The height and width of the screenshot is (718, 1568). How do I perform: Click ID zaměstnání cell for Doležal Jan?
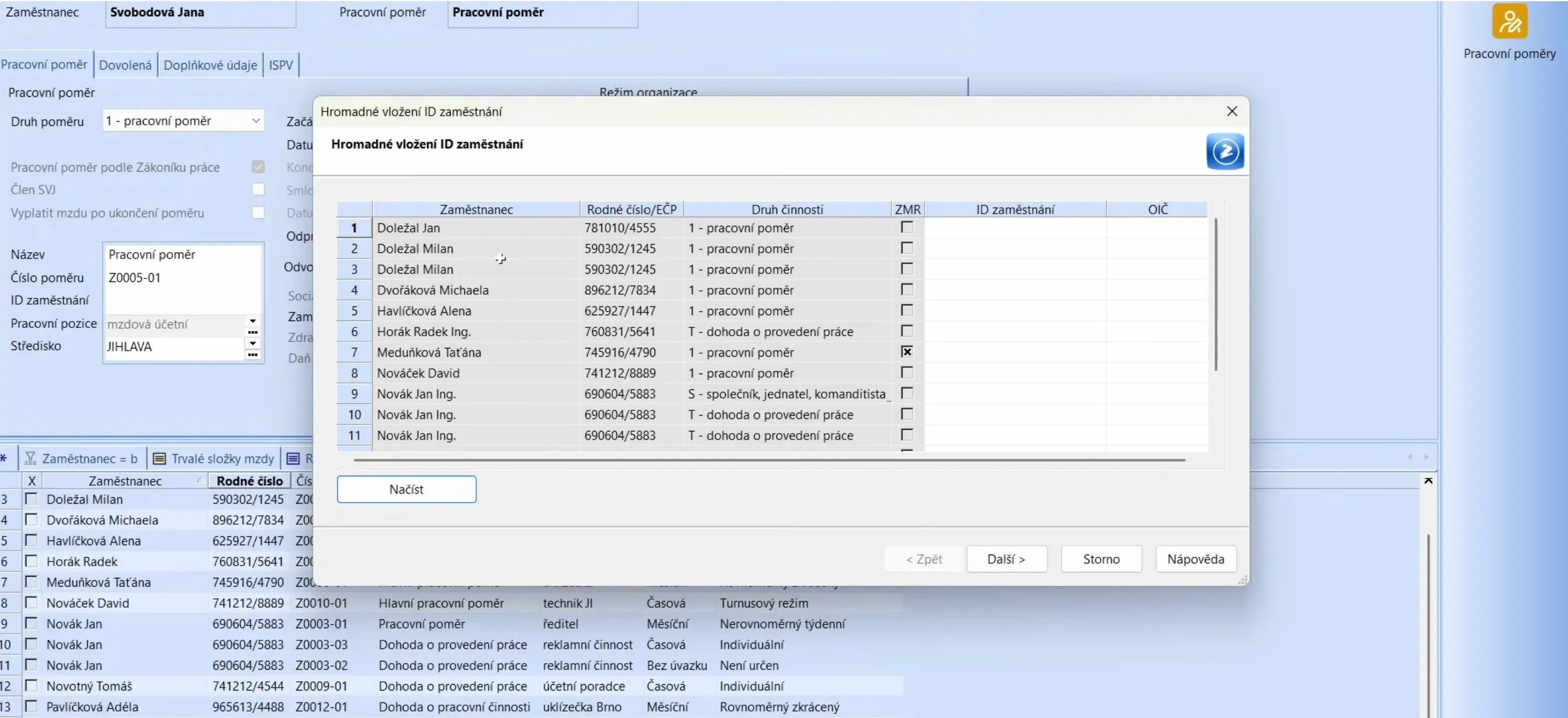[x=1015, y=228]
